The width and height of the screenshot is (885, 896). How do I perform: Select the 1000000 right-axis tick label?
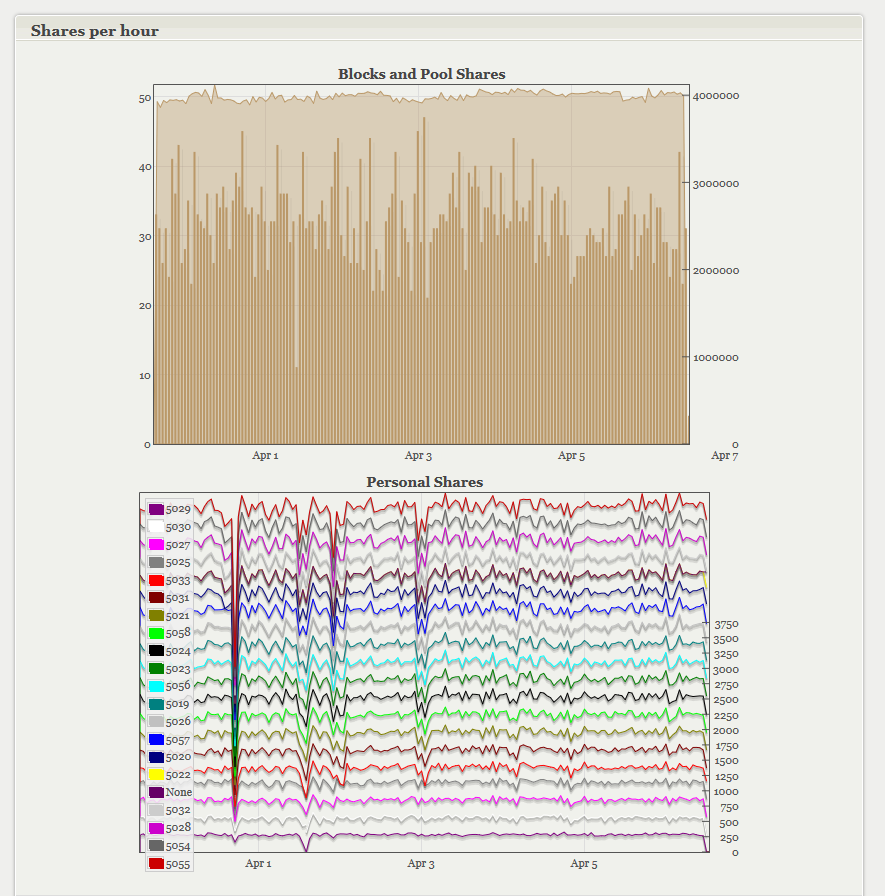click(x=716, y=358)
